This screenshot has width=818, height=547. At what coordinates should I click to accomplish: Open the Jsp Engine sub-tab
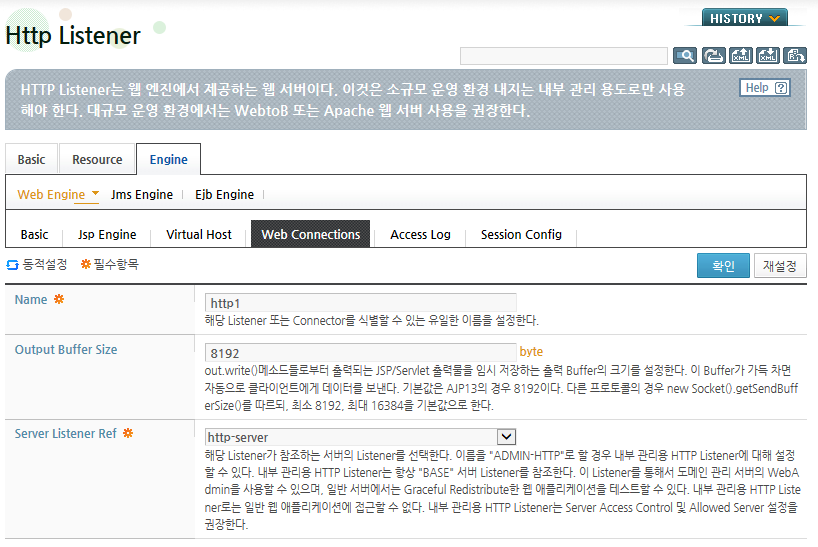coord(107,235)
